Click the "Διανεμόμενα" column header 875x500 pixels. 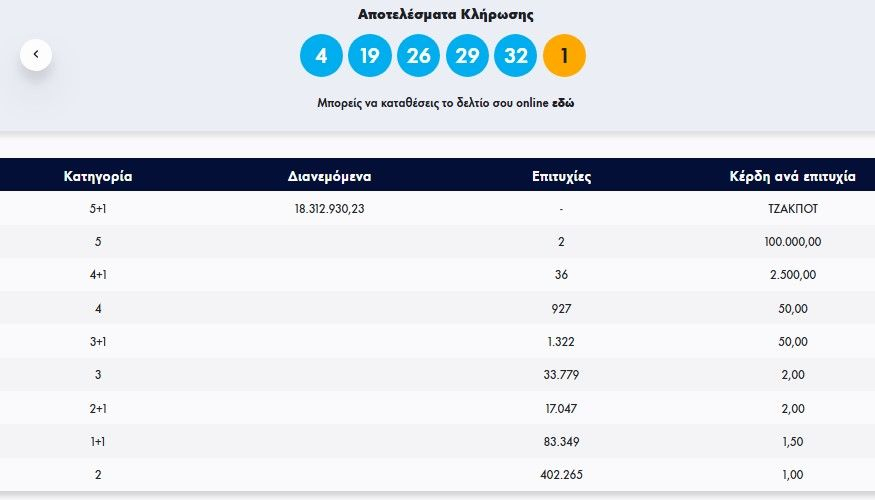pos(329,176)
